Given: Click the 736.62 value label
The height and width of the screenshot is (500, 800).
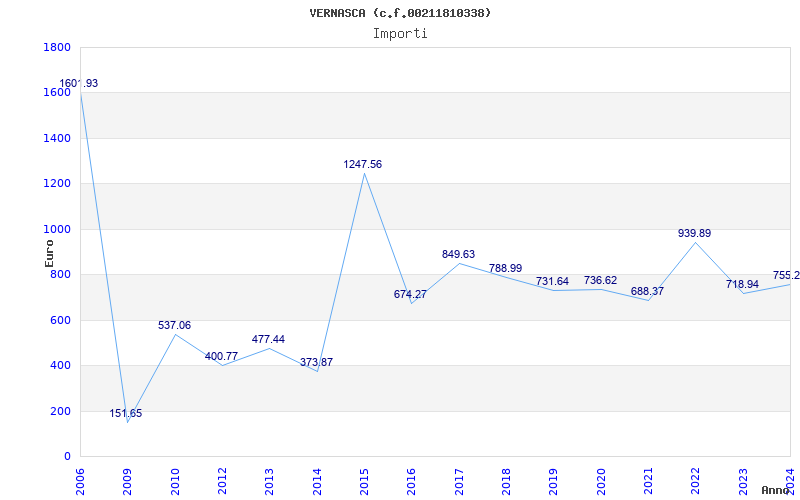Looking at the screenshot, I should click(601, 281).
